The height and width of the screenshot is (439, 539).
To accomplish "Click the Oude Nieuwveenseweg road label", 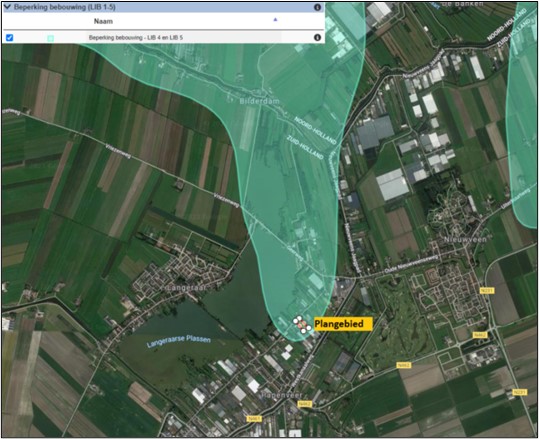I will (411, 265).
